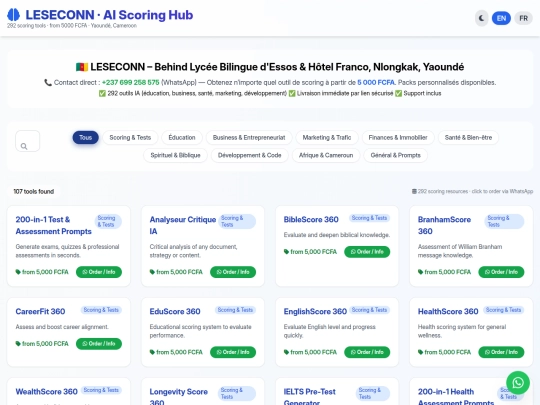540x405 pixels.
Task: Order the Analyseur Critique IA tool
Action: (233, 272)
